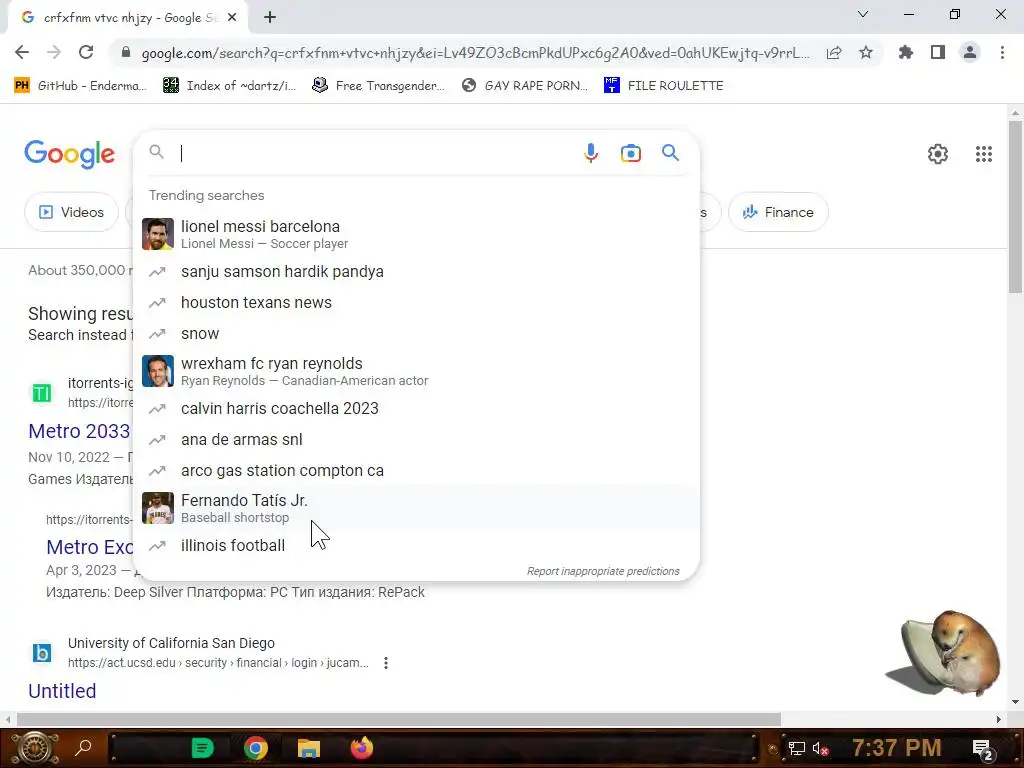
Task: Open the Chrome profile avatar
Action: point(970,52)
